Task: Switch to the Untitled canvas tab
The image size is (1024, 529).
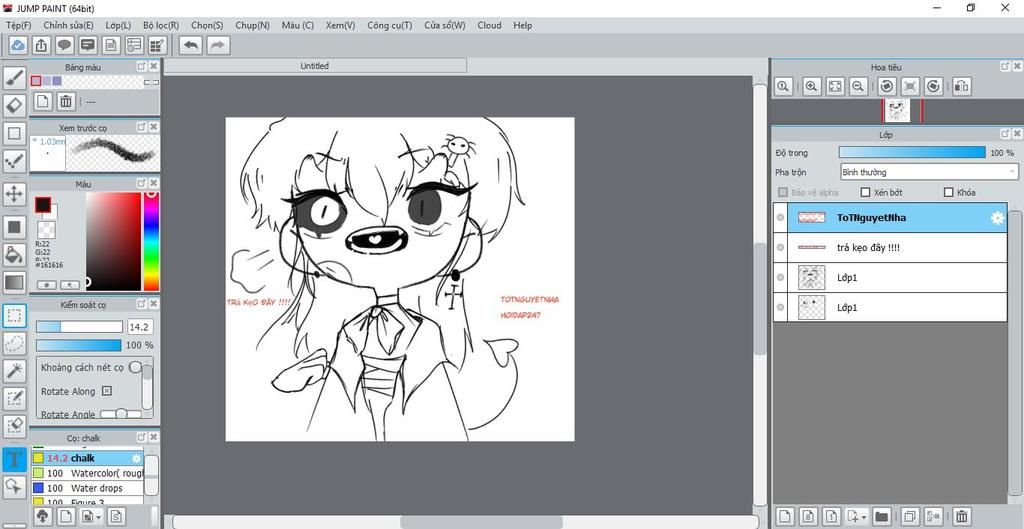Action: (315, 66)
